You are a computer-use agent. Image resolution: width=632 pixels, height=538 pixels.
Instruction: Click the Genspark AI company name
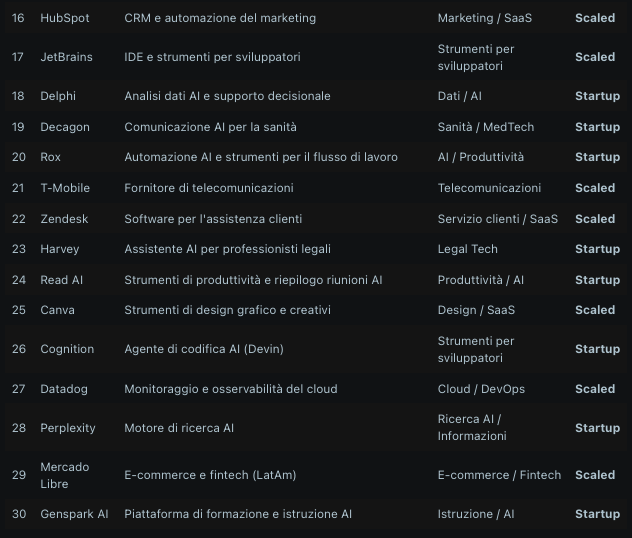click(74, 514)
